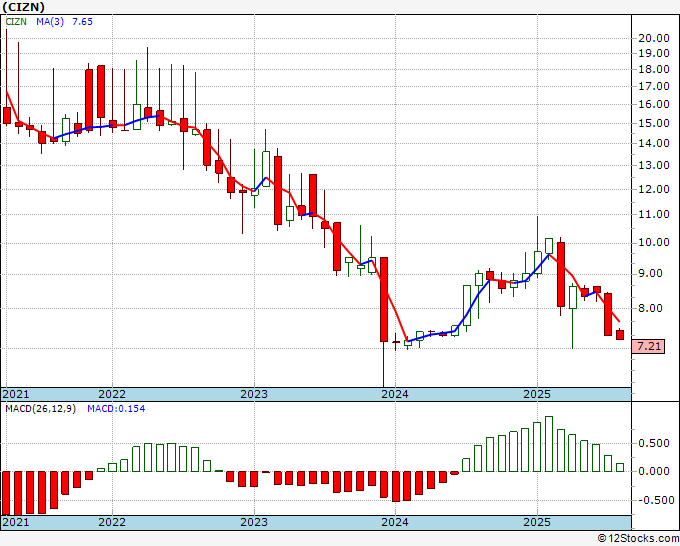
Task: Click 2024 on the MACD panel timeline
Action: [395, 522]
